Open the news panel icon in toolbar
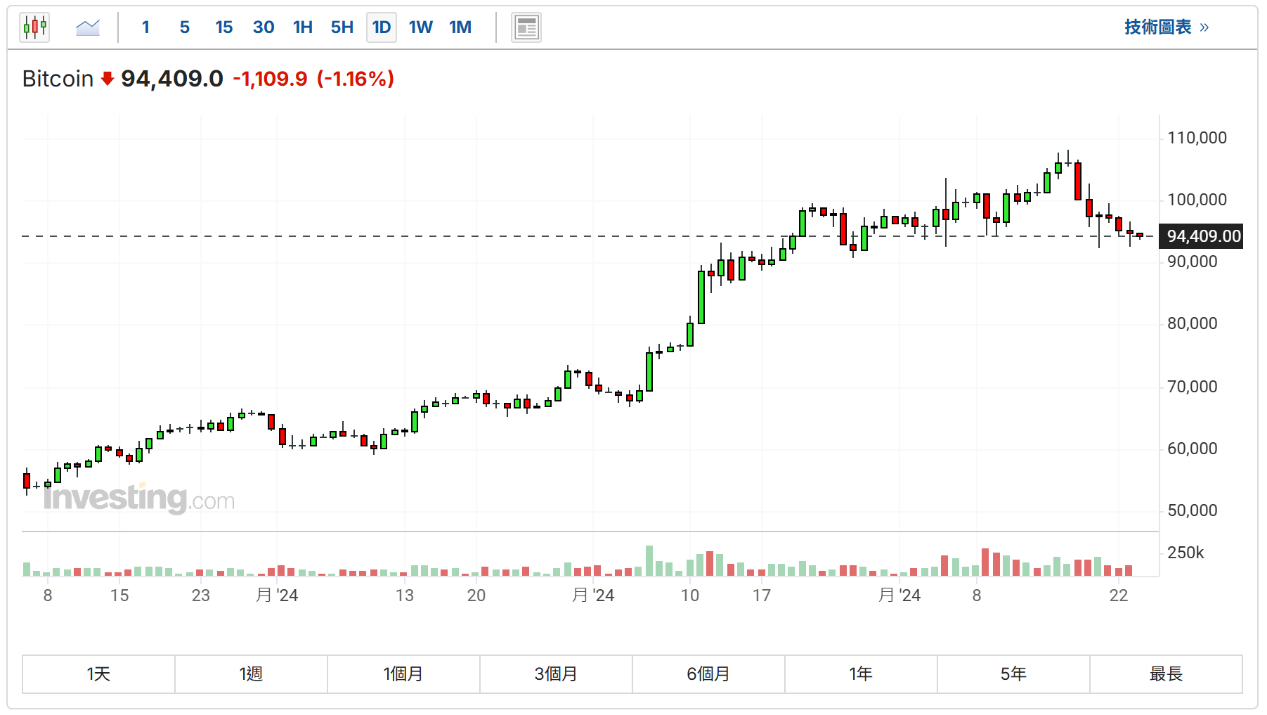The width and height of the screenshot is (1267, 715). click(526, 27)
